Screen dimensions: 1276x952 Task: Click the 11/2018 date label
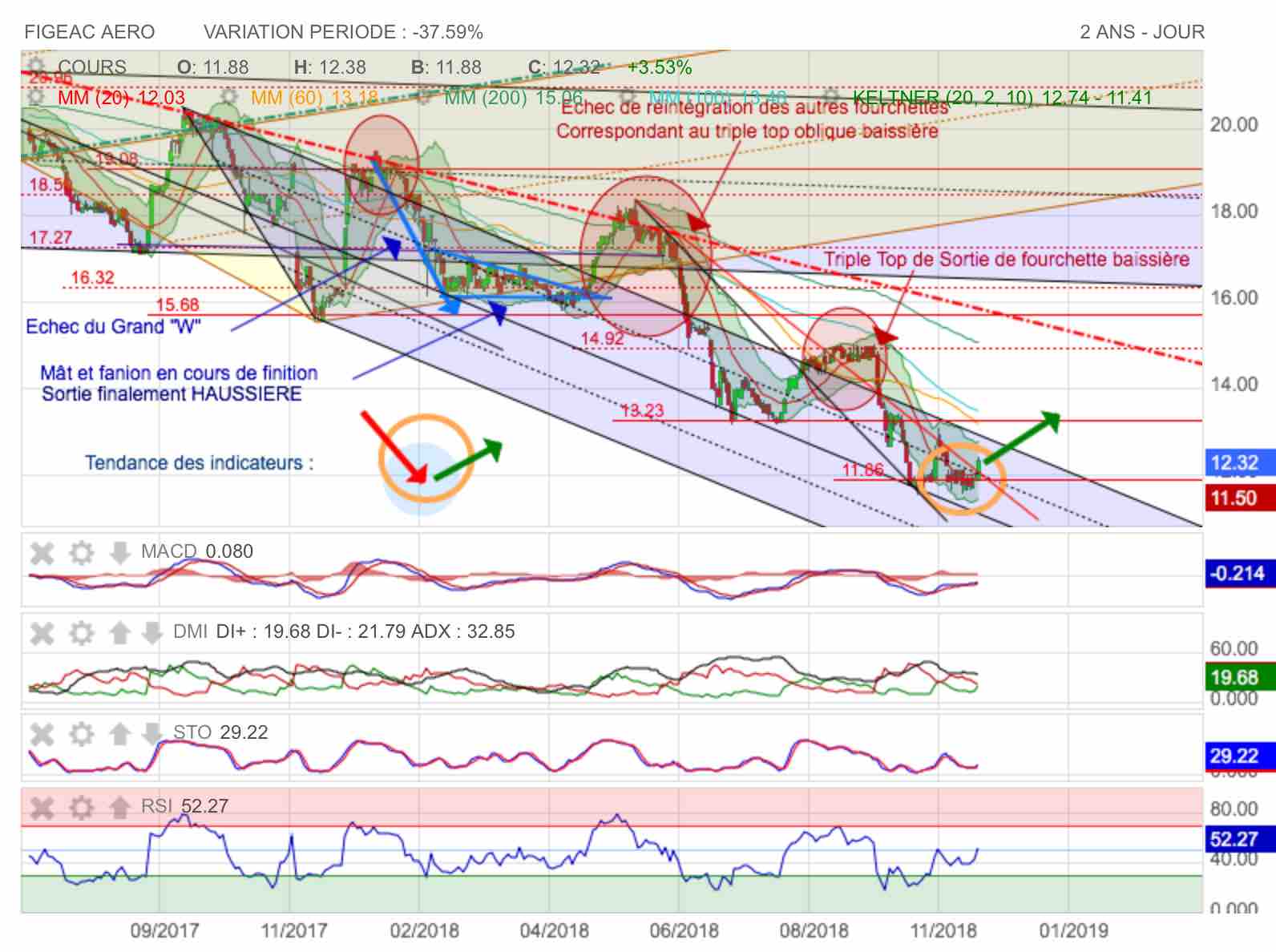(943, 930)
